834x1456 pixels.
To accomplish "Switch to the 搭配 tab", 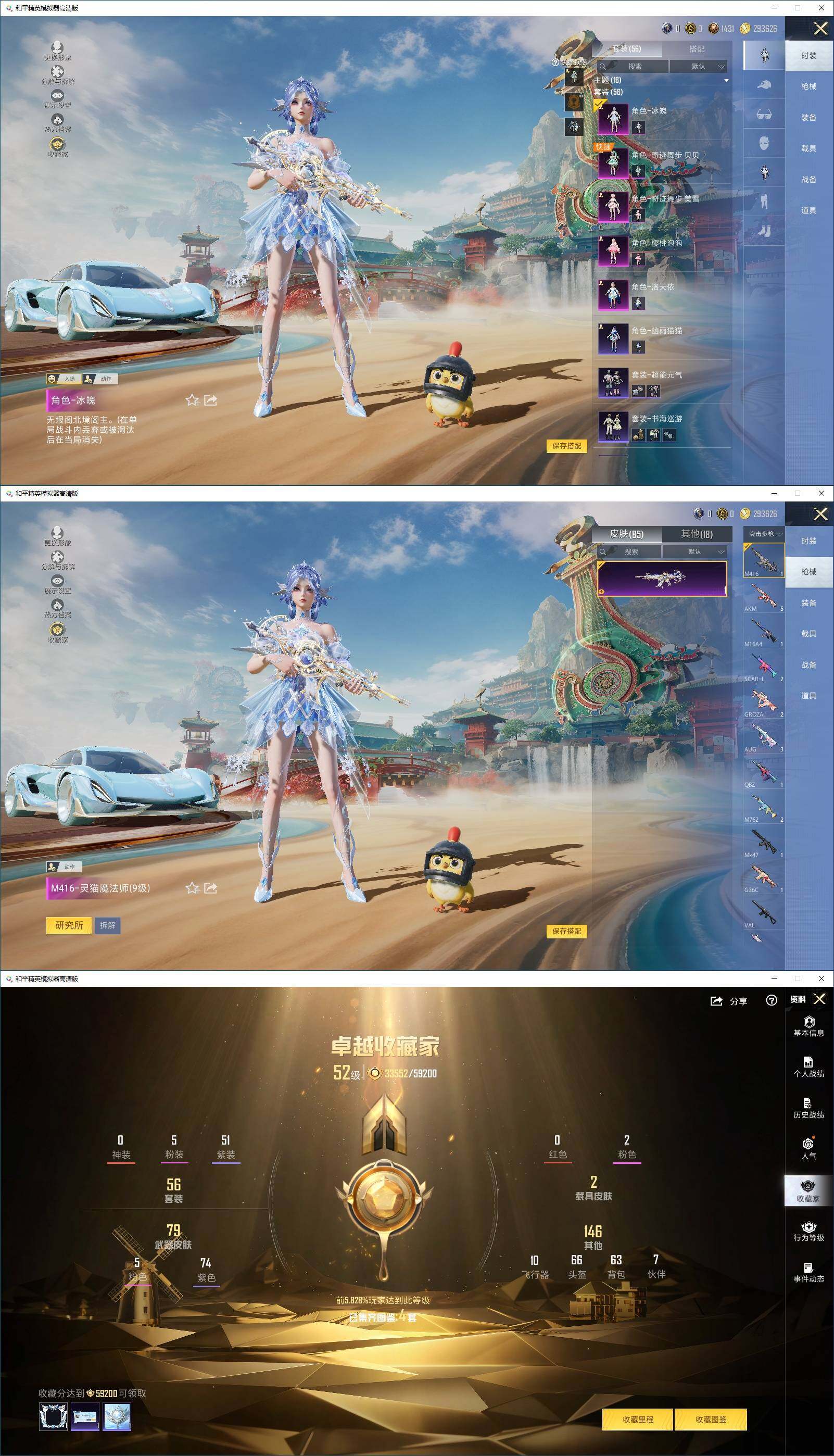I will (x=697, y=48).
